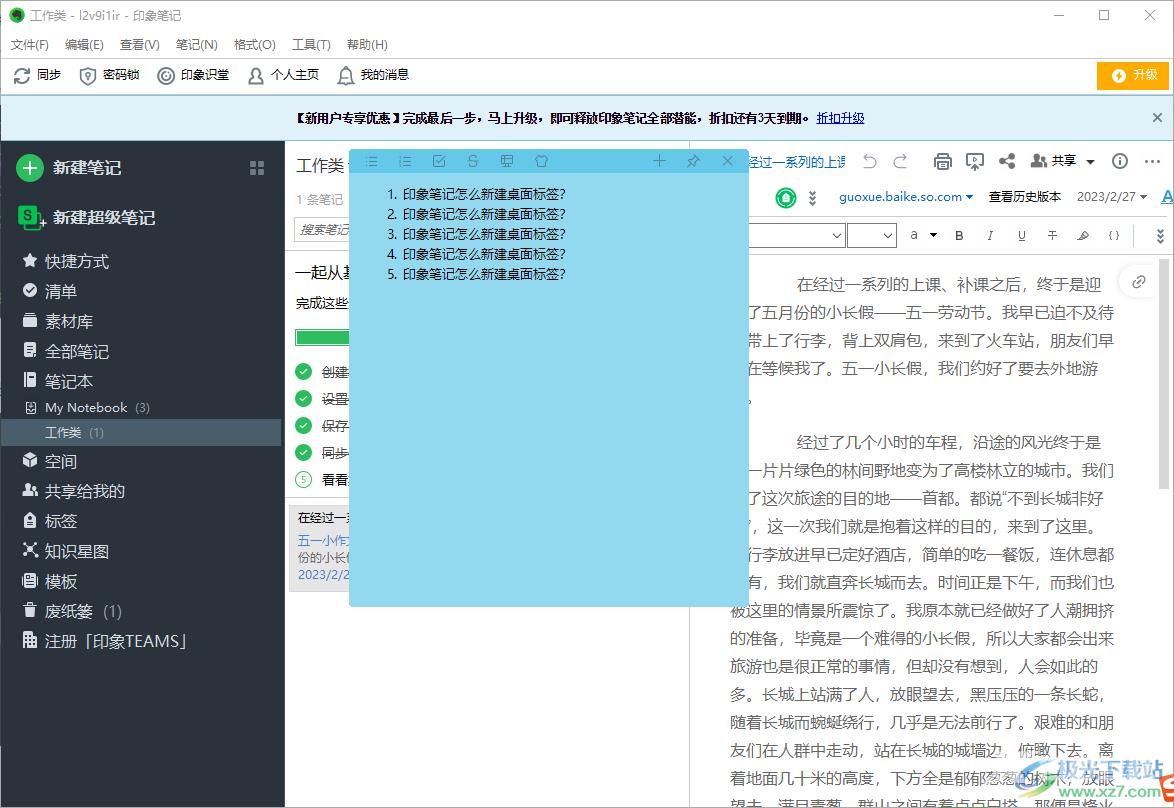The image size is (1174, 808).
Task: Open the more options ellipsis menu
Action: 1152,161
